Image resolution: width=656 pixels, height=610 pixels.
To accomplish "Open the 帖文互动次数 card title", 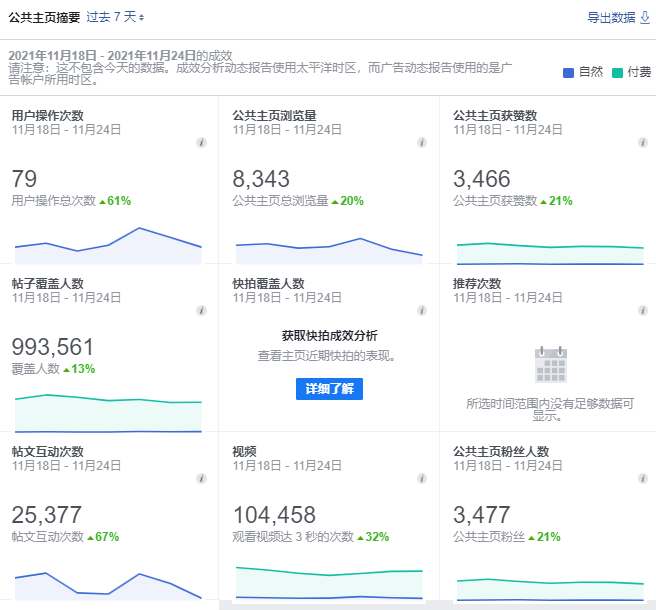I will click(48, 451).
